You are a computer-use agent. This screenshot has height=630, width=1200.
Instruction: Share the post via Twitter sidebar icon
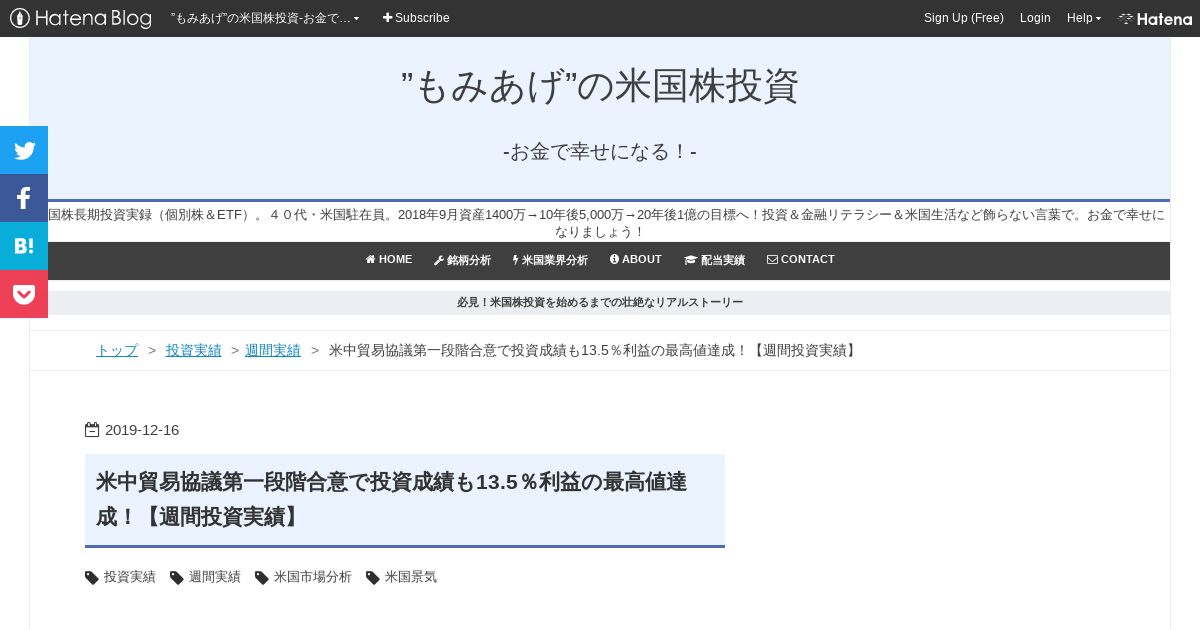pyautogui.click(x=24, y=150)
